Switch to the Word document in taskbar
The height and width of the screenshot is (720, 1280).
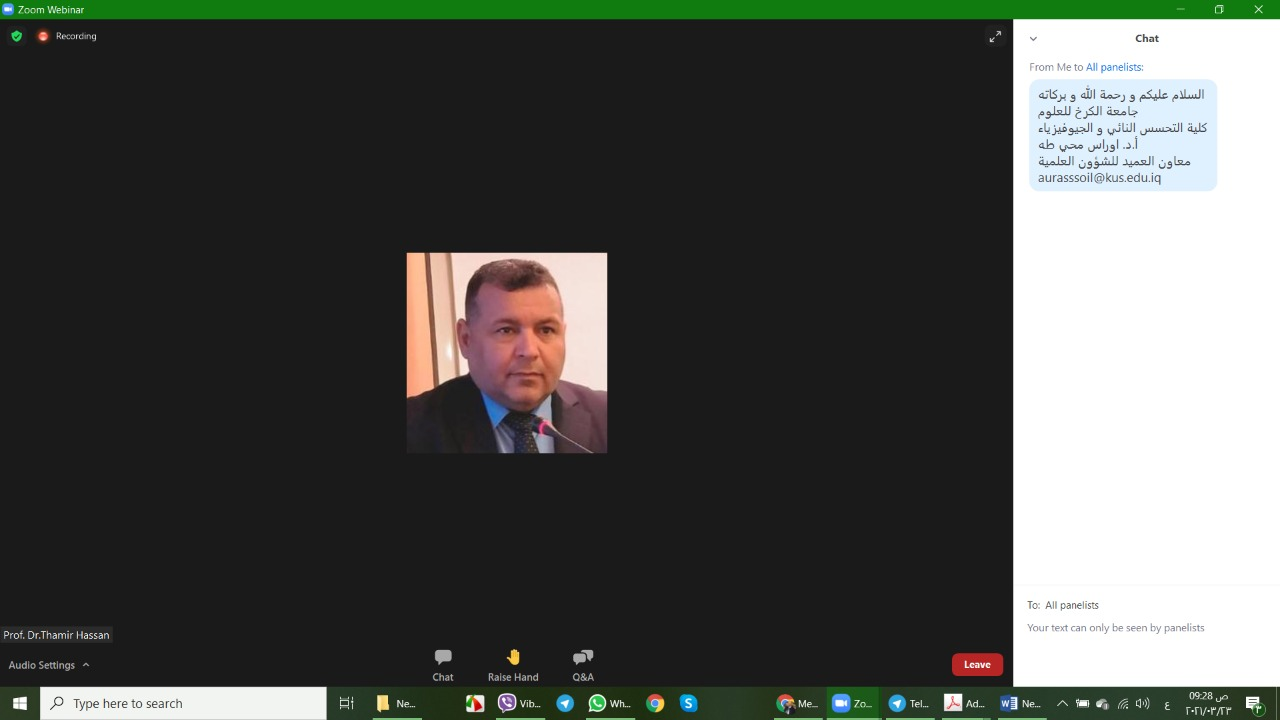coord(1020,703)
